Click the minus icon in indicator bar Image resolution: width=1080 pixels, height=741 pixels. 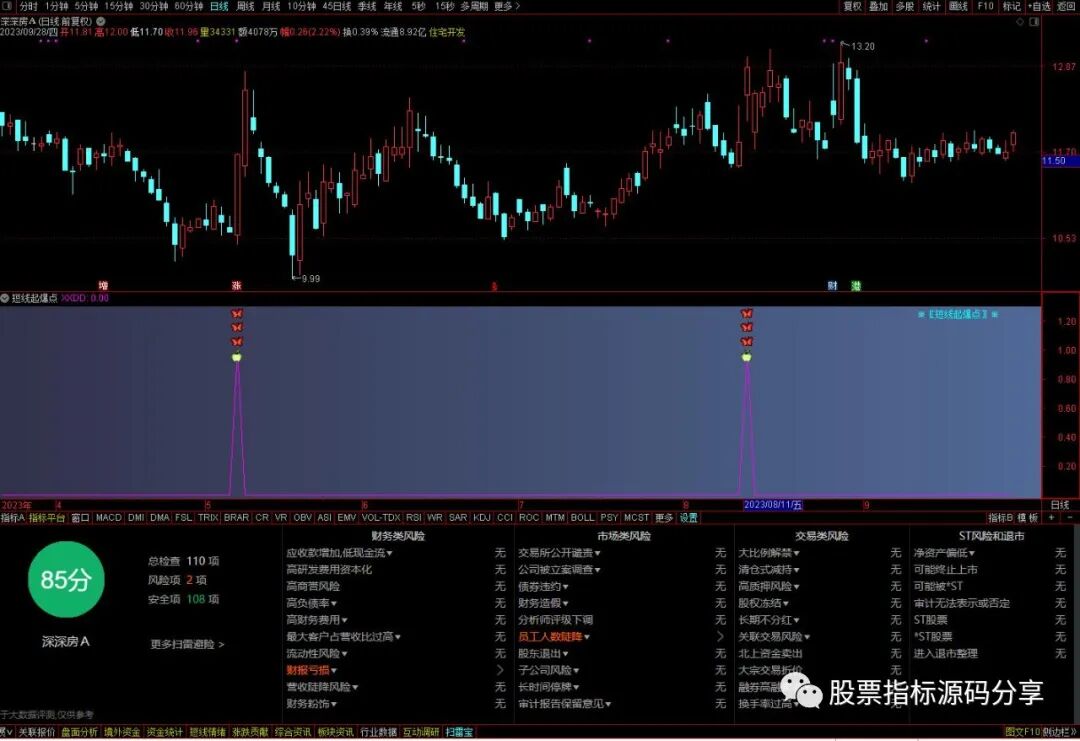[x=1070, y=517]
